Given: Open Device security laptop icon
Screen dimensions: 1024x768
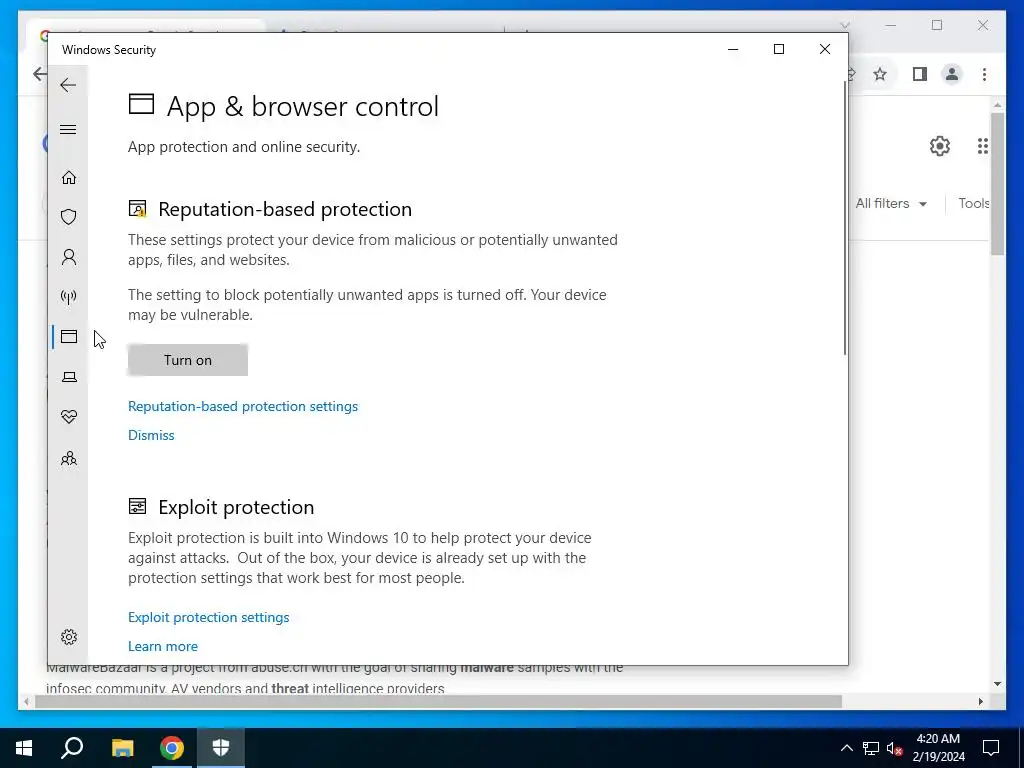Looking at the screenshot, I should (x=69, y=377).
